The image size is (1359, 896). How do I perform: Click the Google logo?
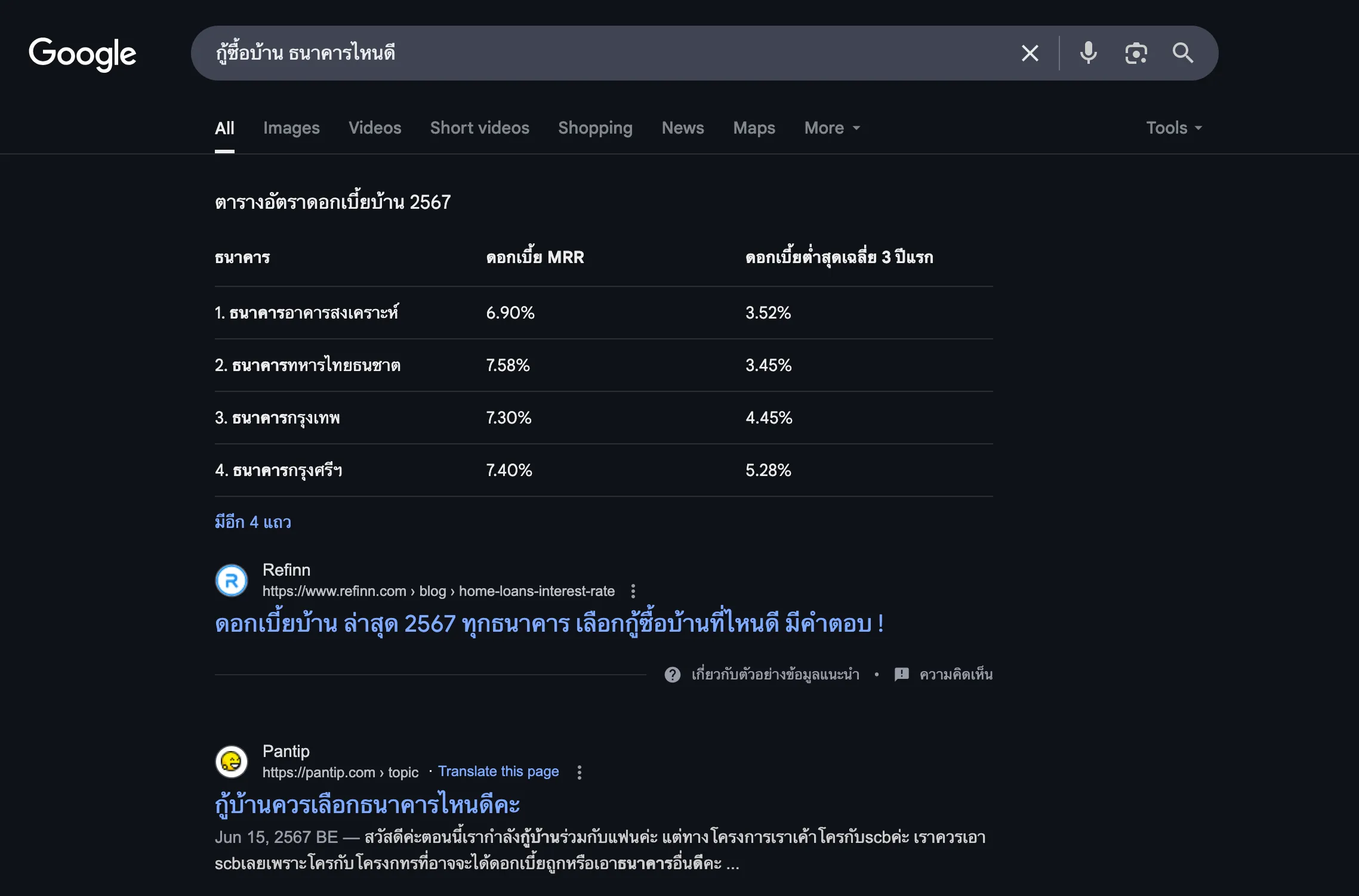click(82, 54)
